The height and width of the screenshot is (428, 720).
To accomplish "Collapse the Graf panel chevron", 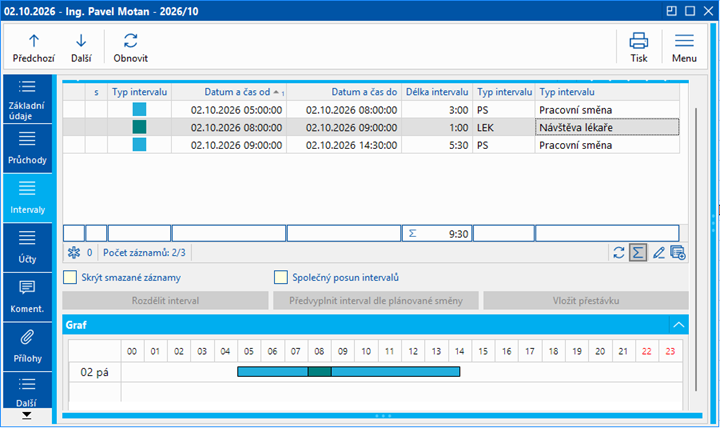I will tap(679, 325).
